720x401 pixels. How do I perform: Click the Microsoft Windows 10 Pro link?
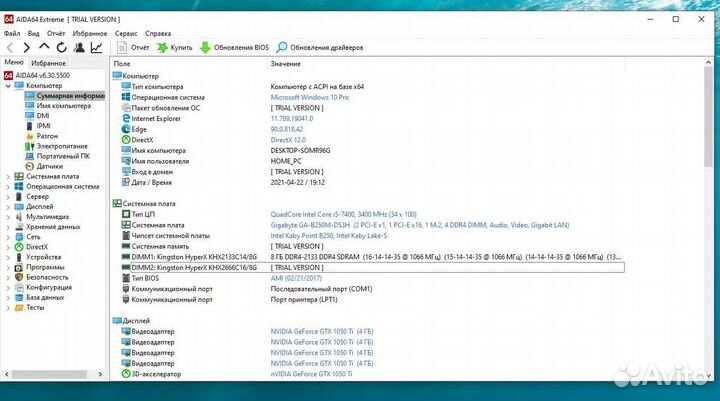pos(309,97)
